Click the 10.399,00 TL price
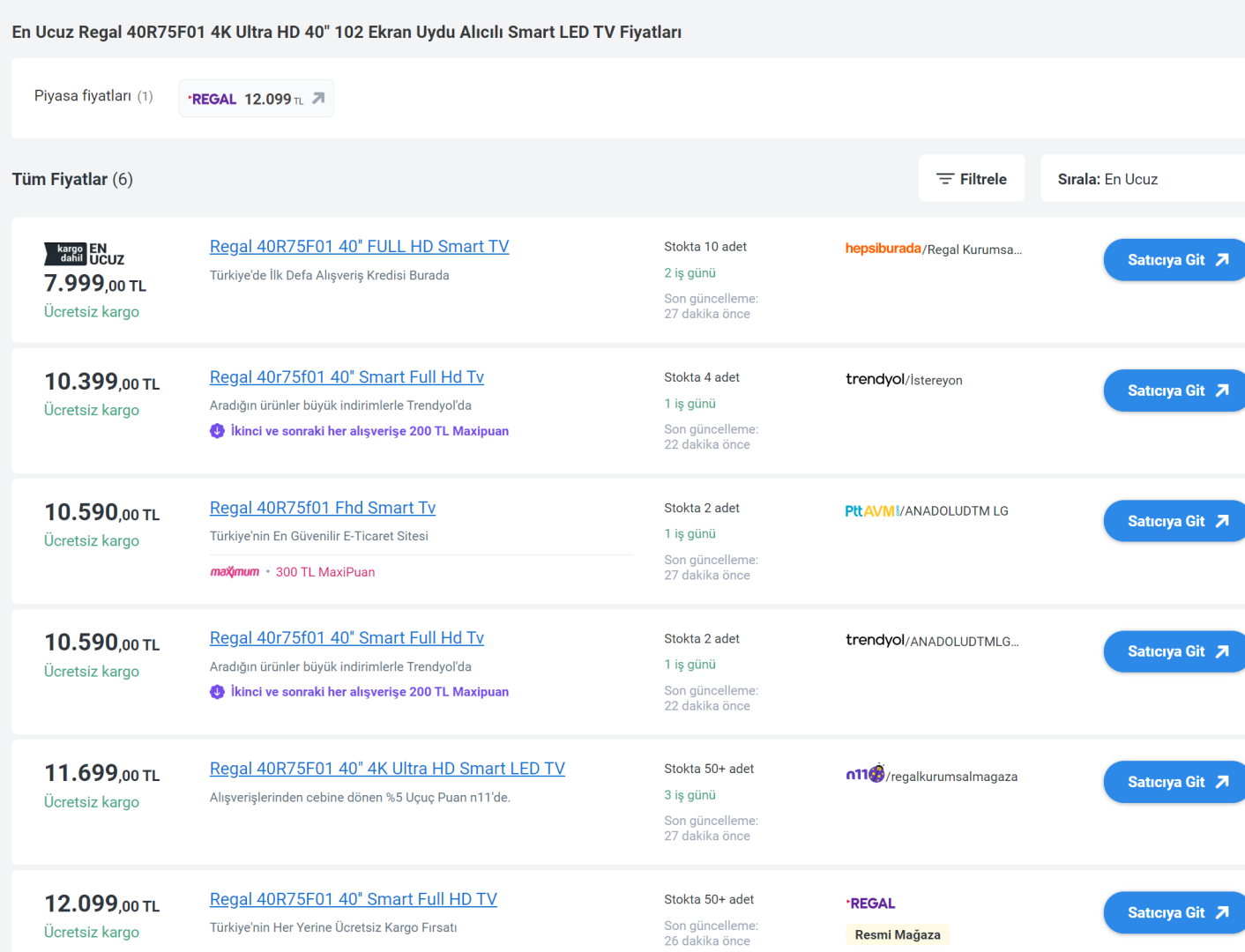The image size is (1245, 952). pyautogui.click(x=102, y=382)
